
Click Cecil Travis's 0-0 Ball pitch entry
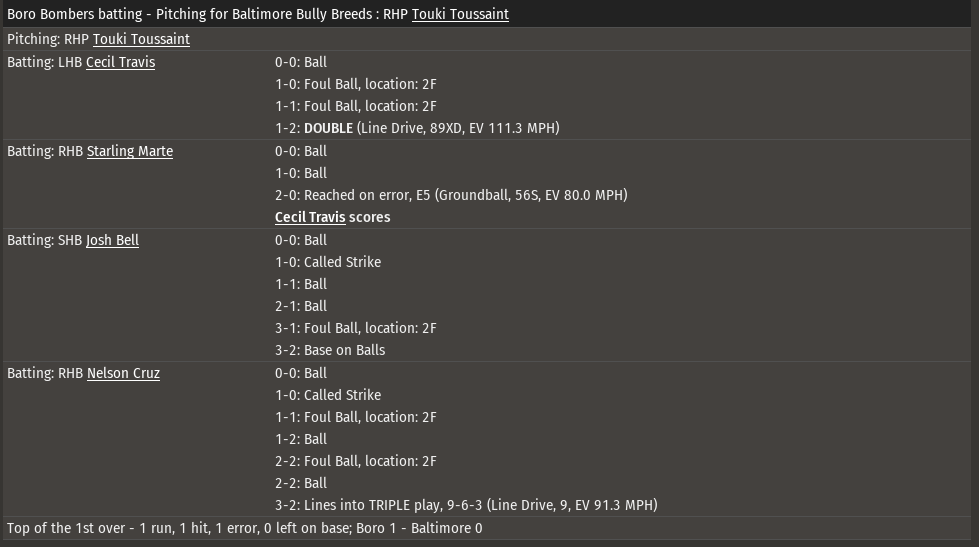point(301,62)
